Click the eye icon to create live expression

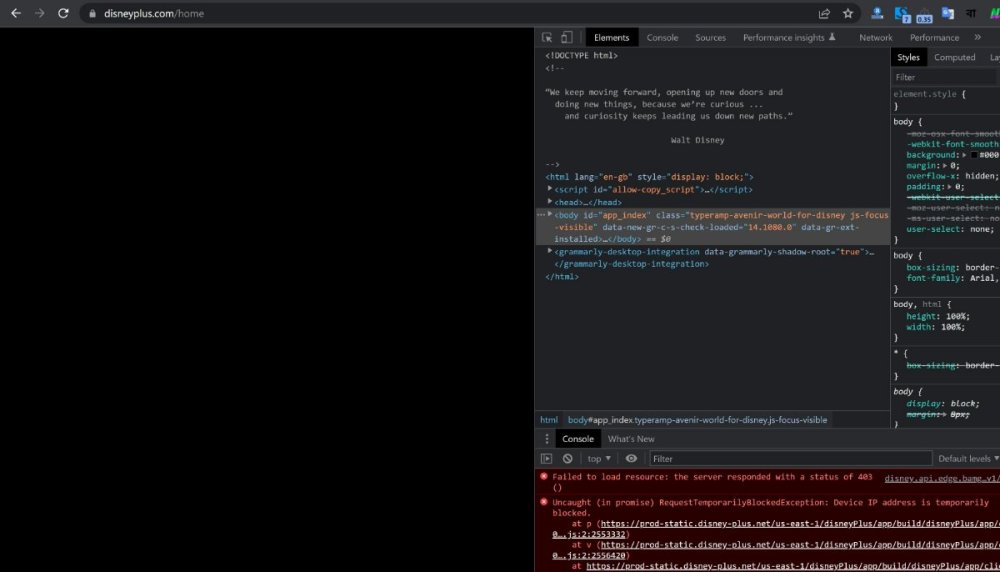(x=631, y=459)
